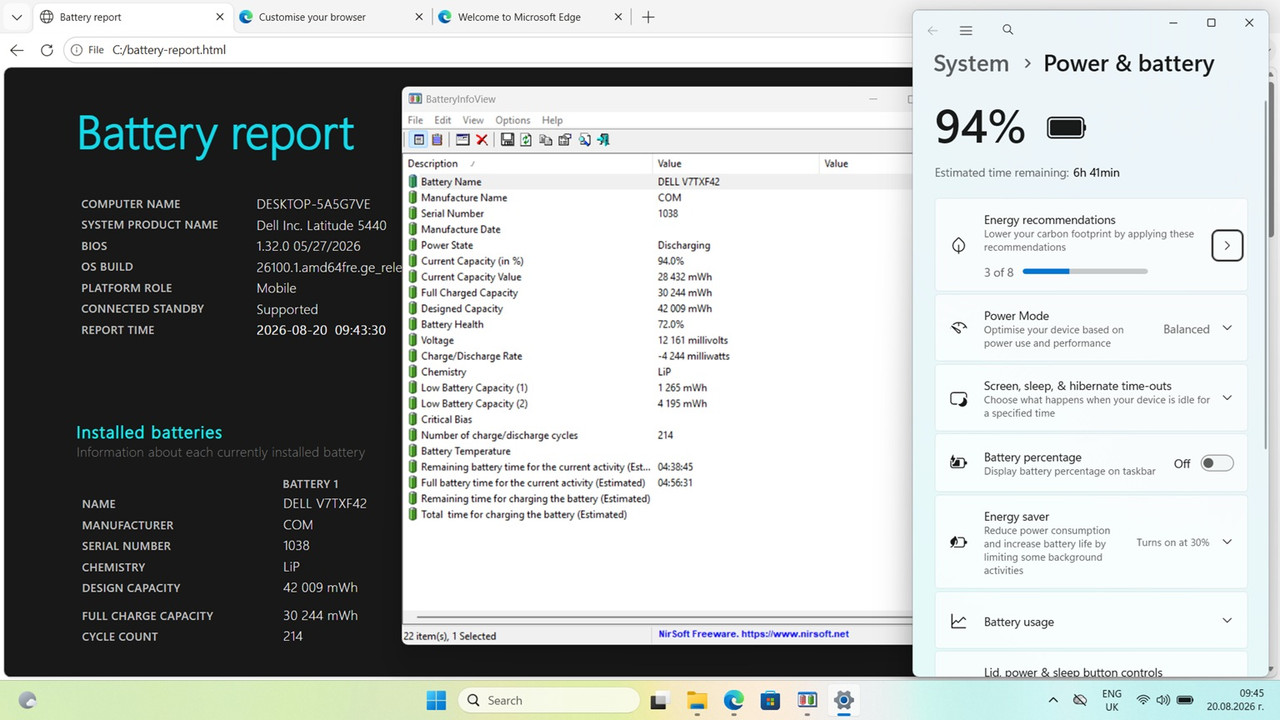Open Task View from the taskbar
Image resolution: width=1280 pixels, height=720 pixels.
click(x=659, y=700)
